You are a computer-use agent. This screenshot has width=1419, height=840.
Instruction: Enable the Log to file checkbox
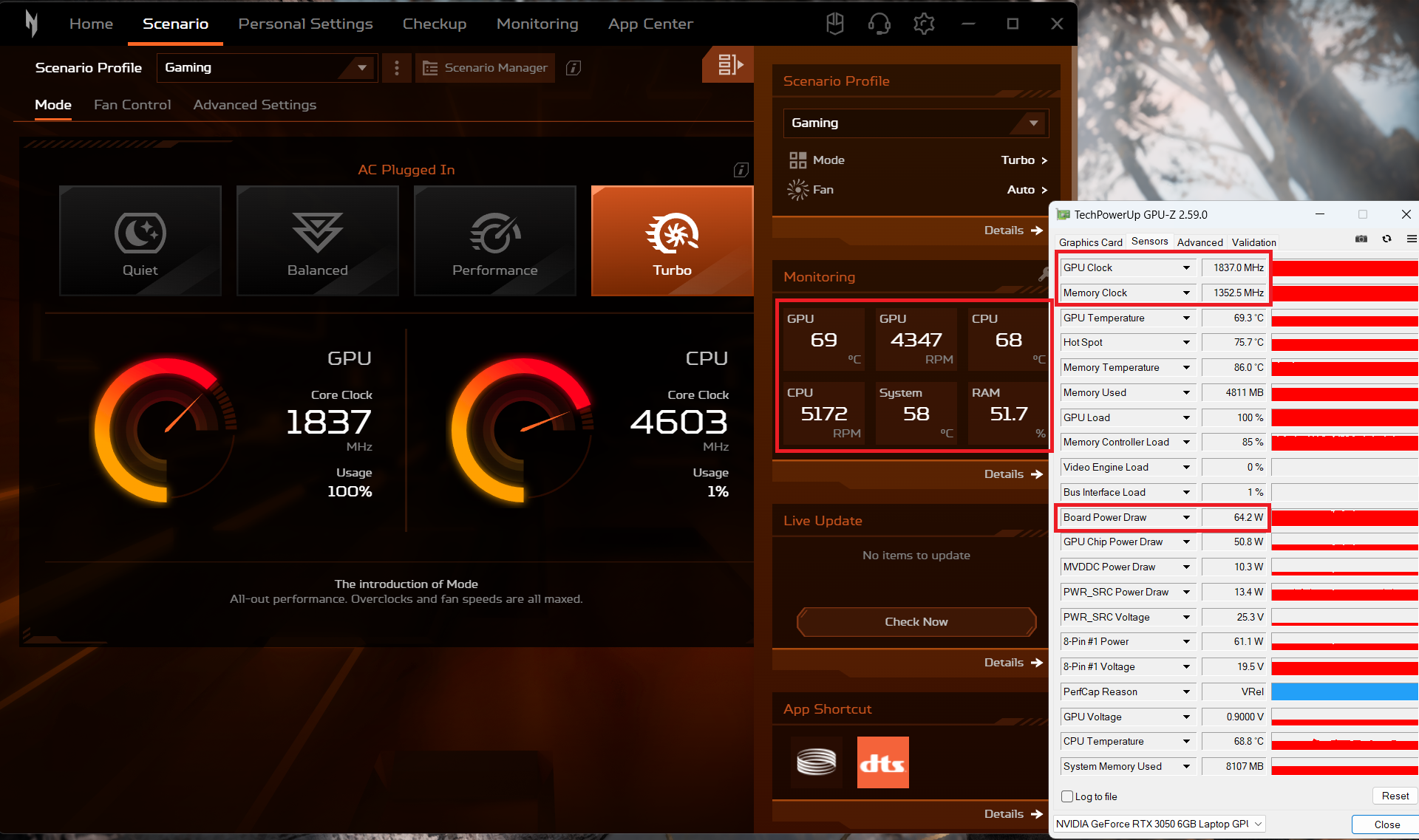click(x=1067, y=796)
